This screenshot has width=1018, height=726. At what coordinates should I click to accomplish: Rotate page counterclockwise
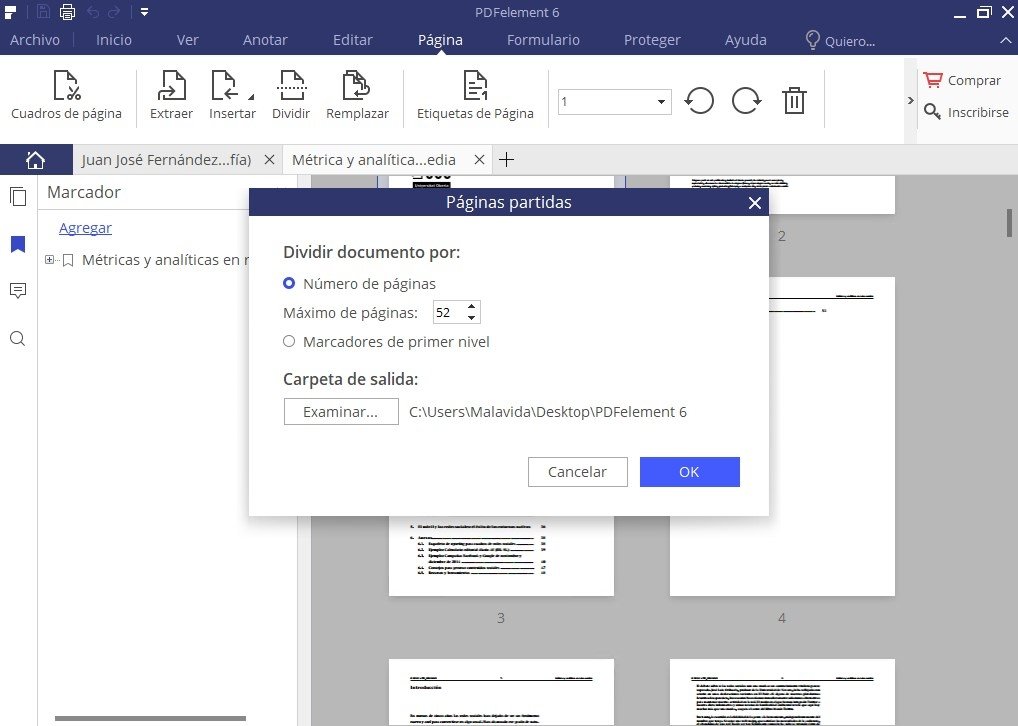[x=699, y=101]
